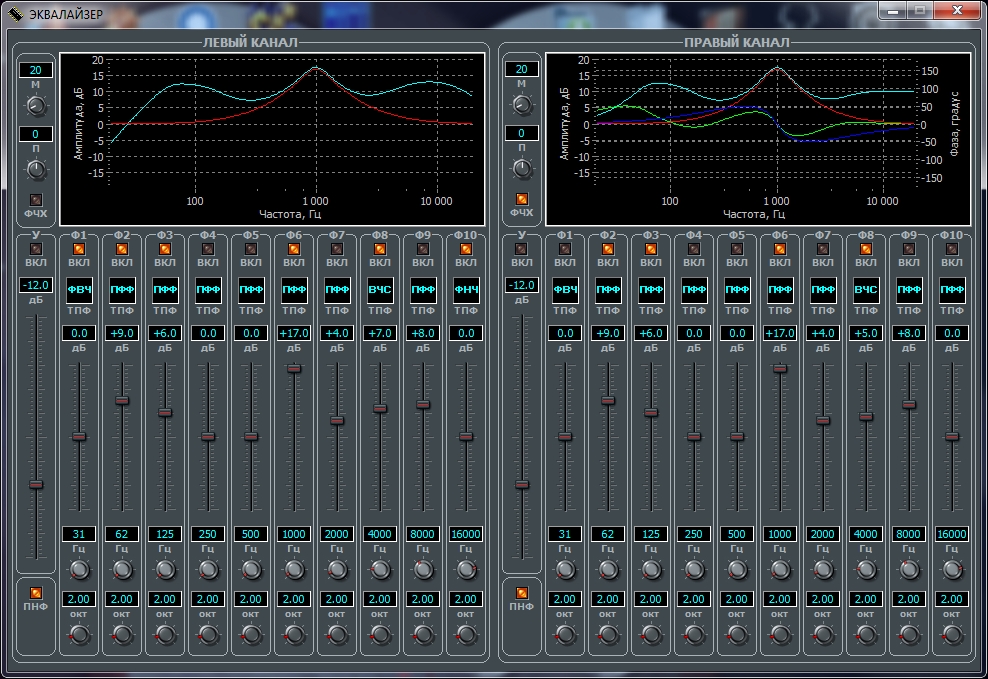Click the М knob in the left channel
Screen dimensions: 988x679
[x=36, y=105]
